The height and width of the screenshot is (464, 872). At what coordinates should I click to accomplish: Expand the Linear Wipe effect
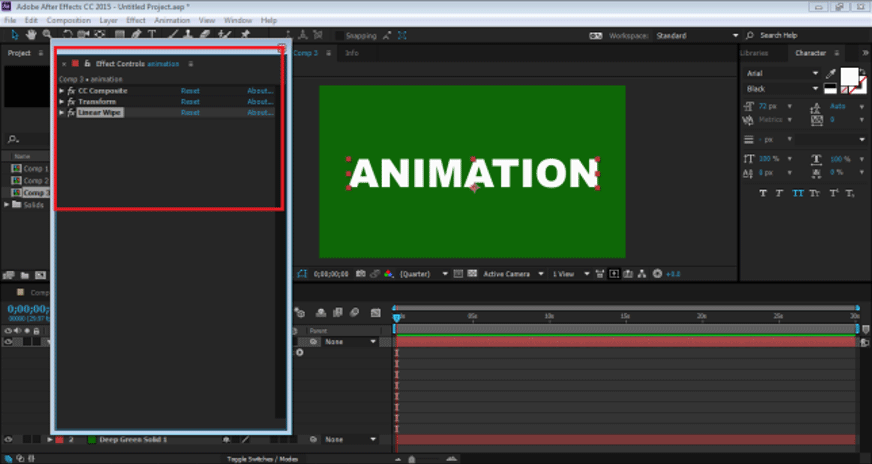61,112
